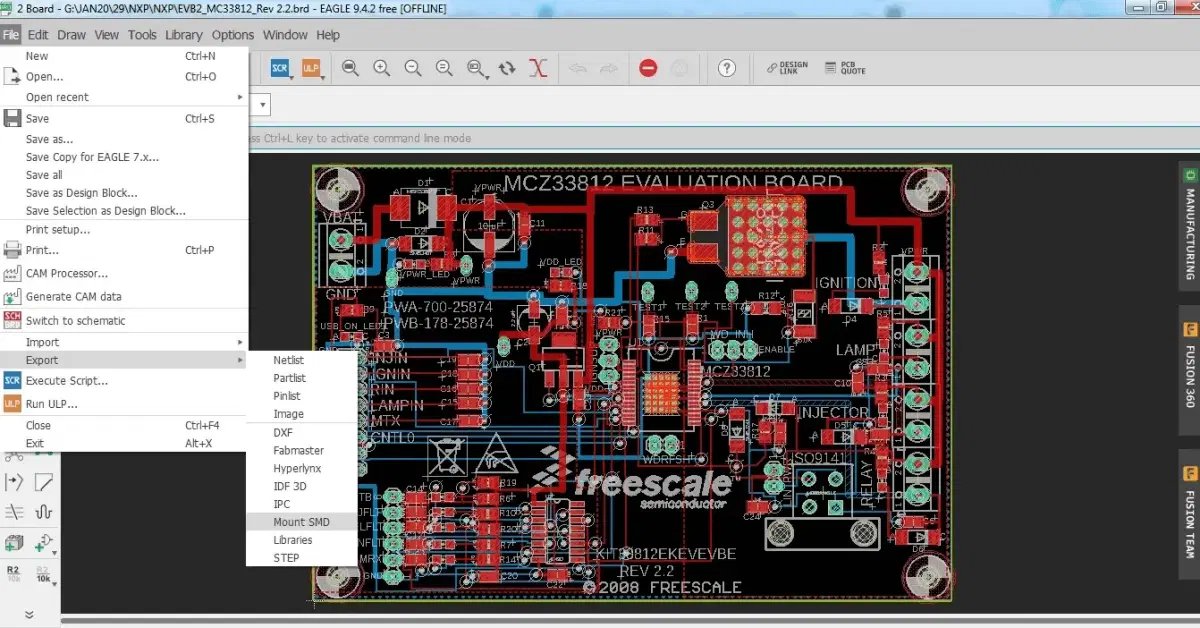Choose Print... from the File menu
Image resolution: width=1200 pixels, height=628 pixels.
click(124, 250)
